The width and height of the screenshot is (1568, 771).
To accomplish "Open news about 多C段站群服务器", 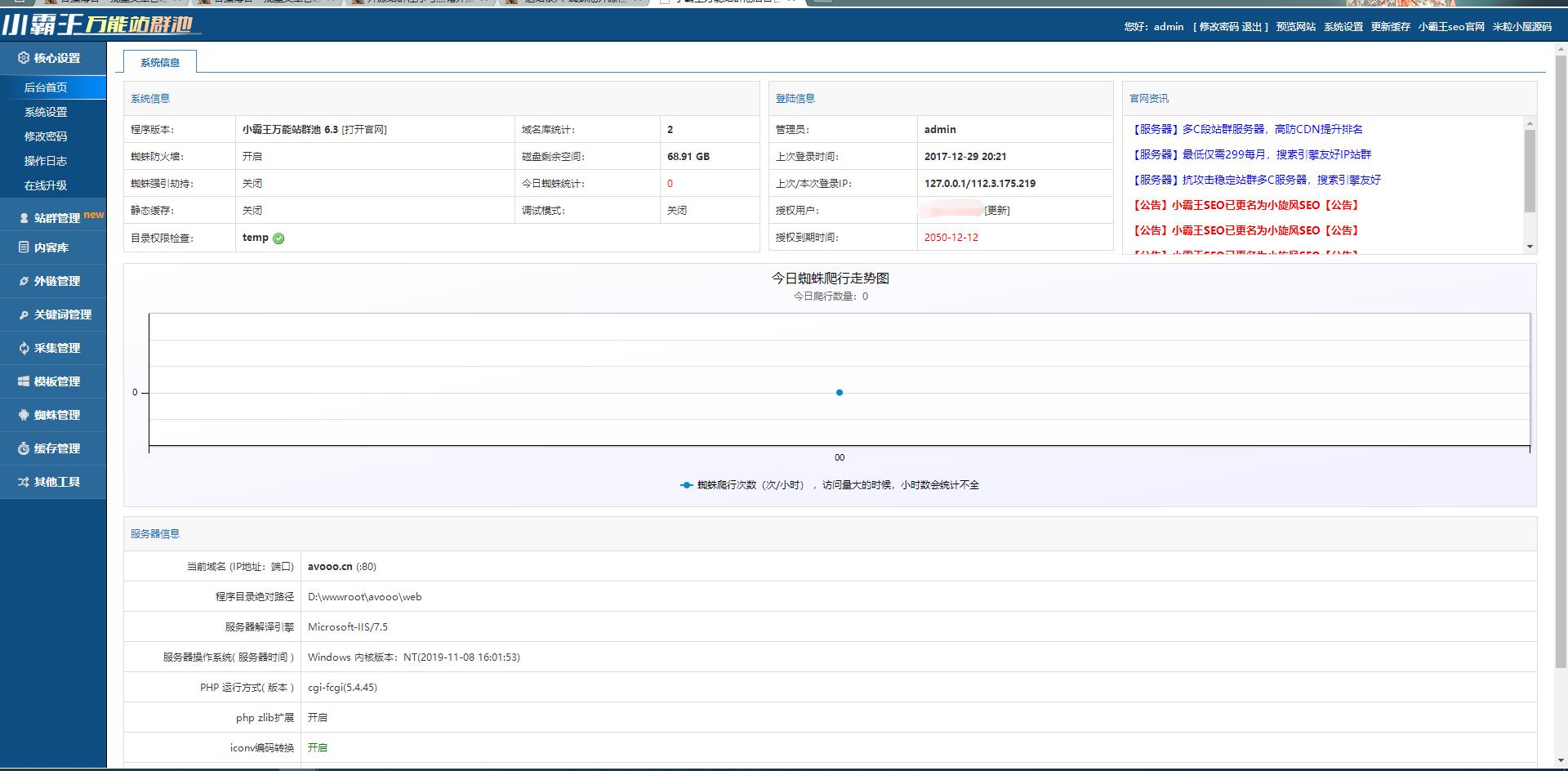I will [x=1248, y=129].
